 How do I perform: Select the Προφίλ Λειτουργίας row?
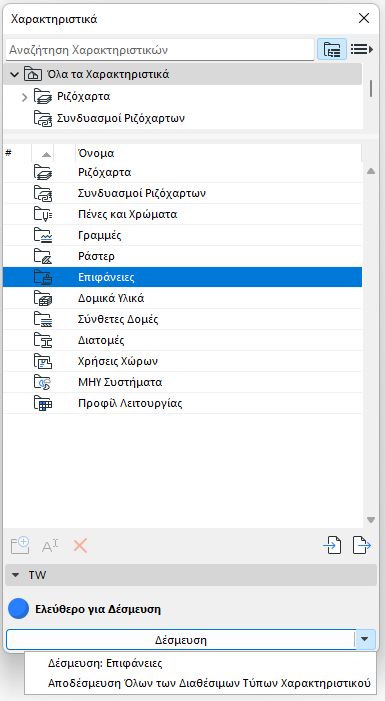coord(182,403)
